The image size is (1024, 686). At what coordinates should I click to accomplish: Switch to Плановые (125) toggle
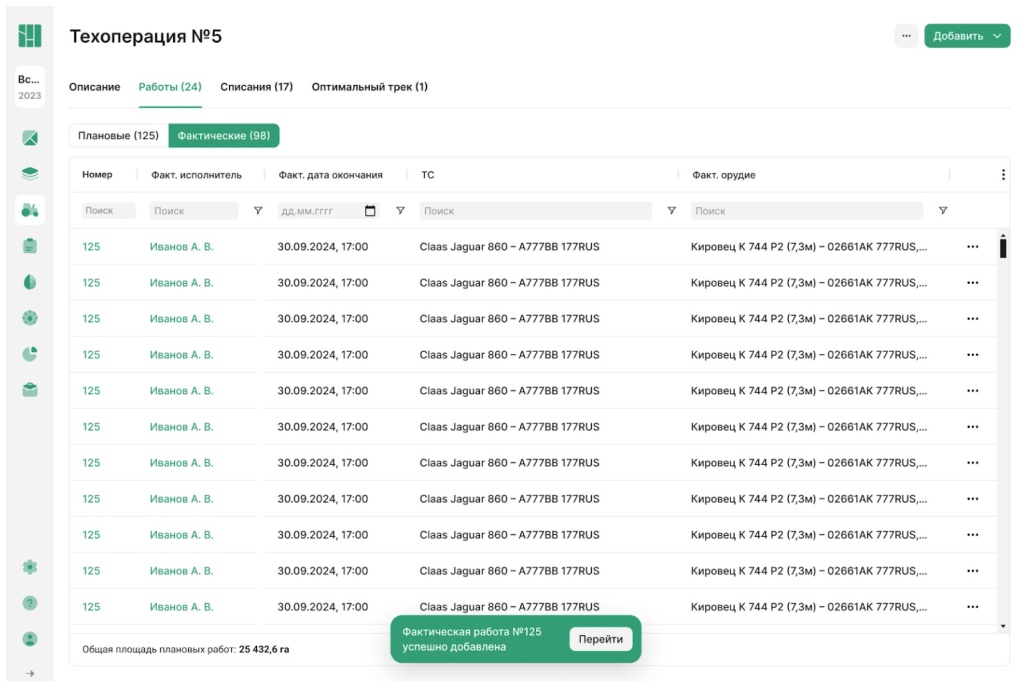click(x=118, y=136)
